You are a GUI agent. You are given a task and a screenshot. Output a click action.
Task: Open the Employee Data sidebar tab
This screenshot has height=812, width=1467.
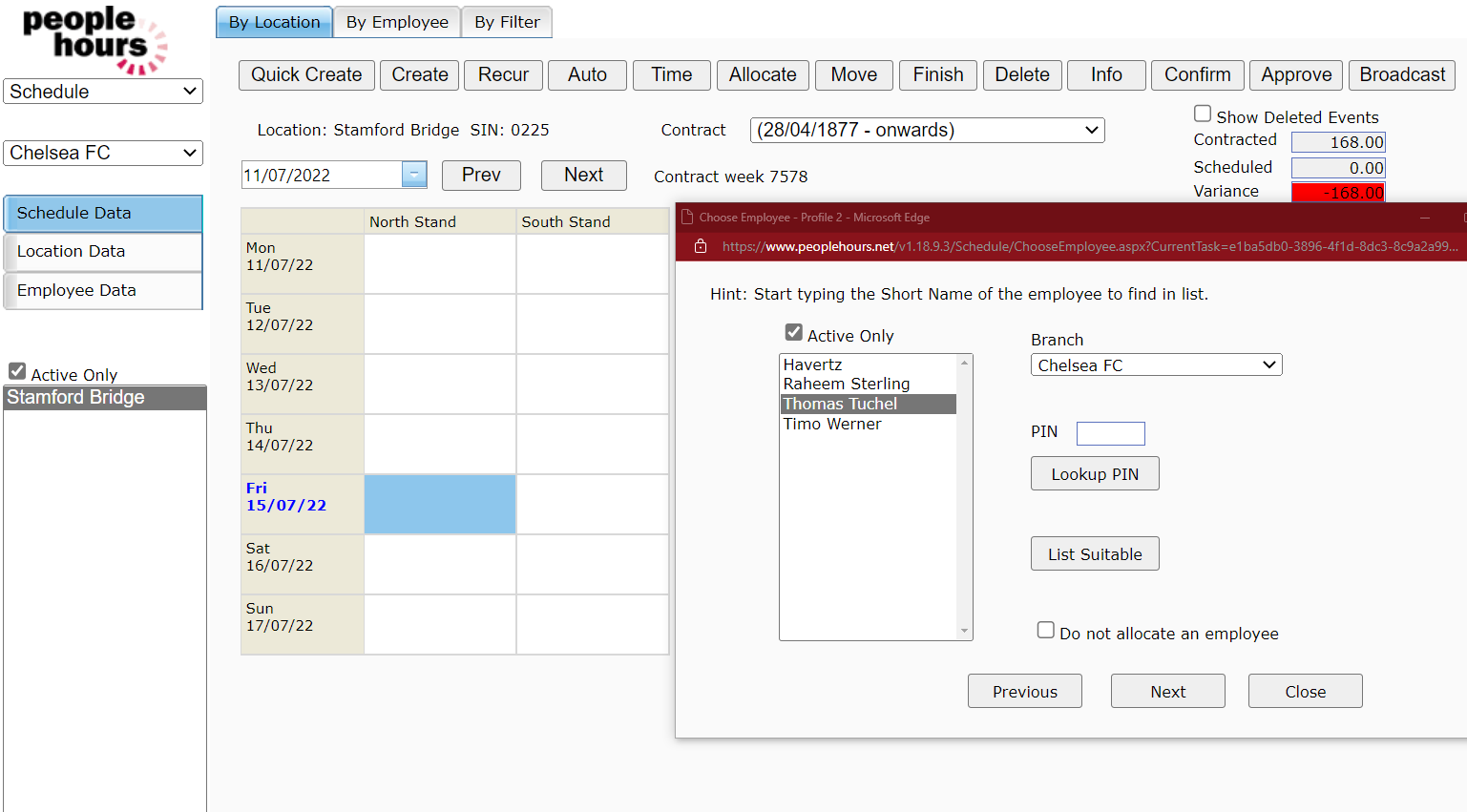coord(103,291)
